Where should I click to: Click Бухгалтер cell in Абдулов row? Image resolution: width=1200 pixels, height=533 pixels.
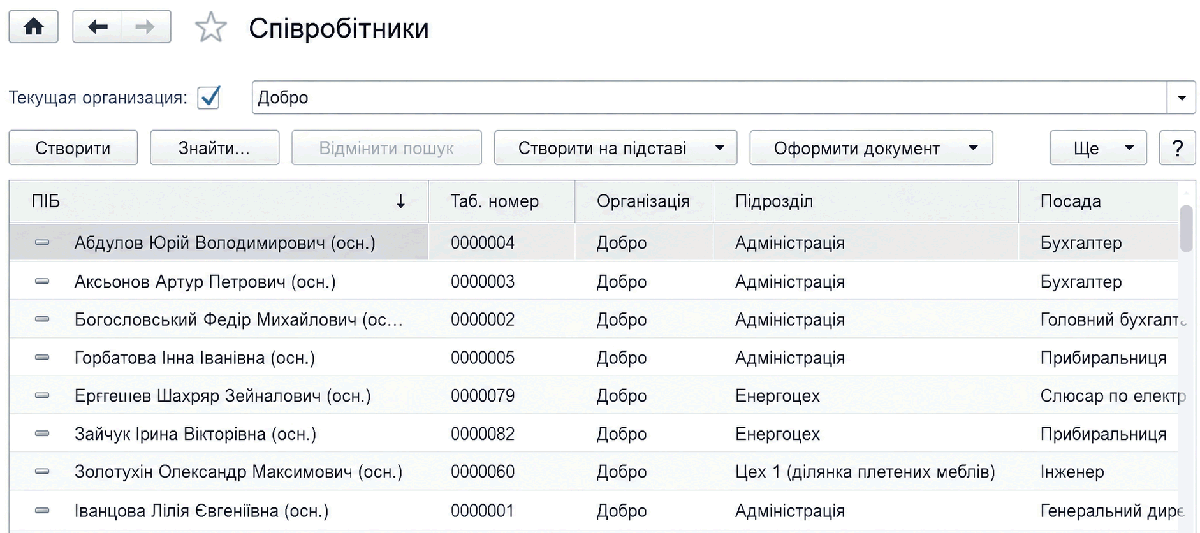pos(1081,243)
